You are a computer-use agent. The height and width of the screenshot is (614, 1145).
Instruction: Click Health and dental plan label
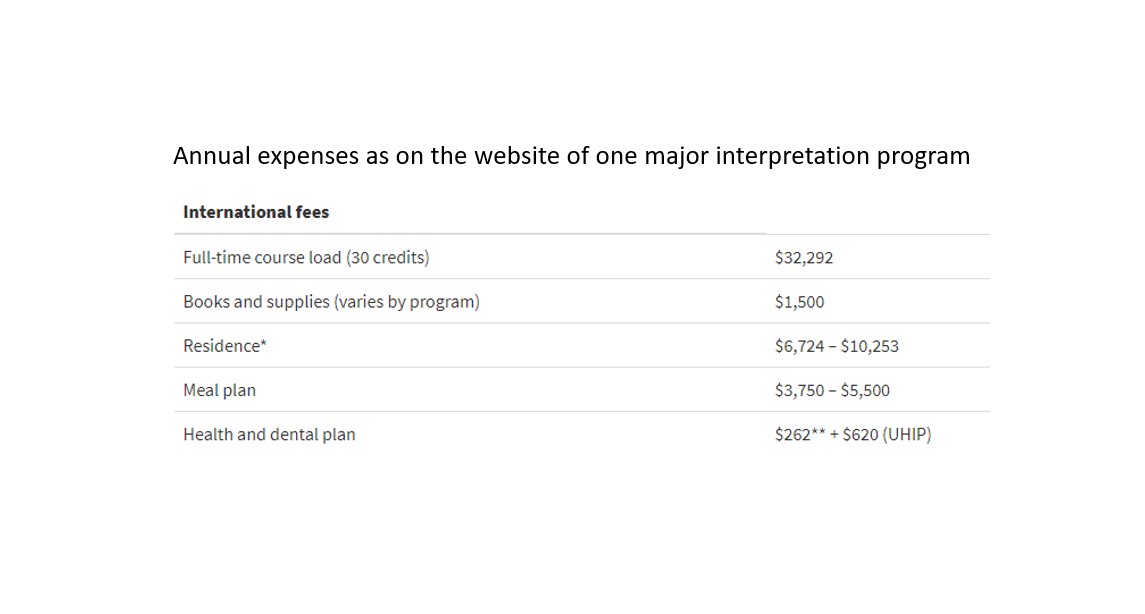(x=269, y=434)
